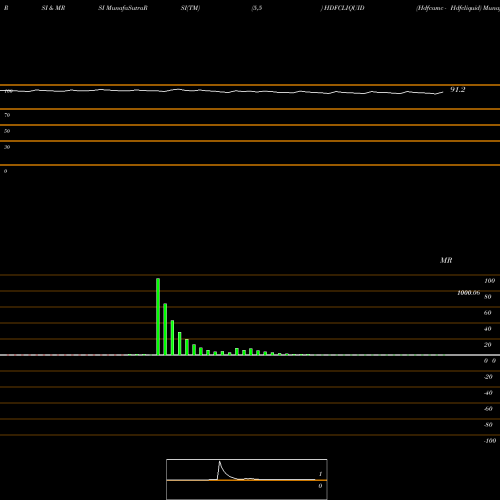The width and height of the screenshot is (500, 500).
Task: Click the 1000.06 value label
Action: [469, 293]
